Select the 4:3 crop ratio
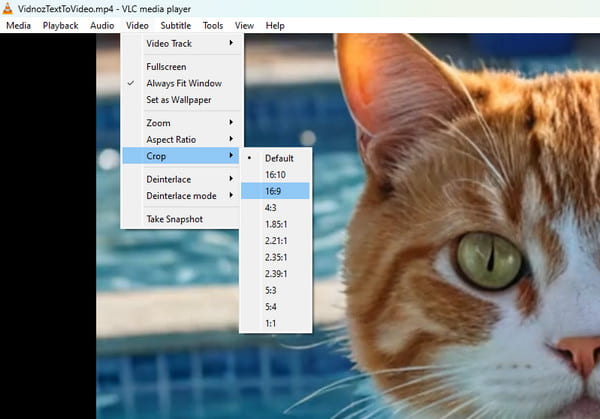This screenshot has height=419, width=600. 271,207
